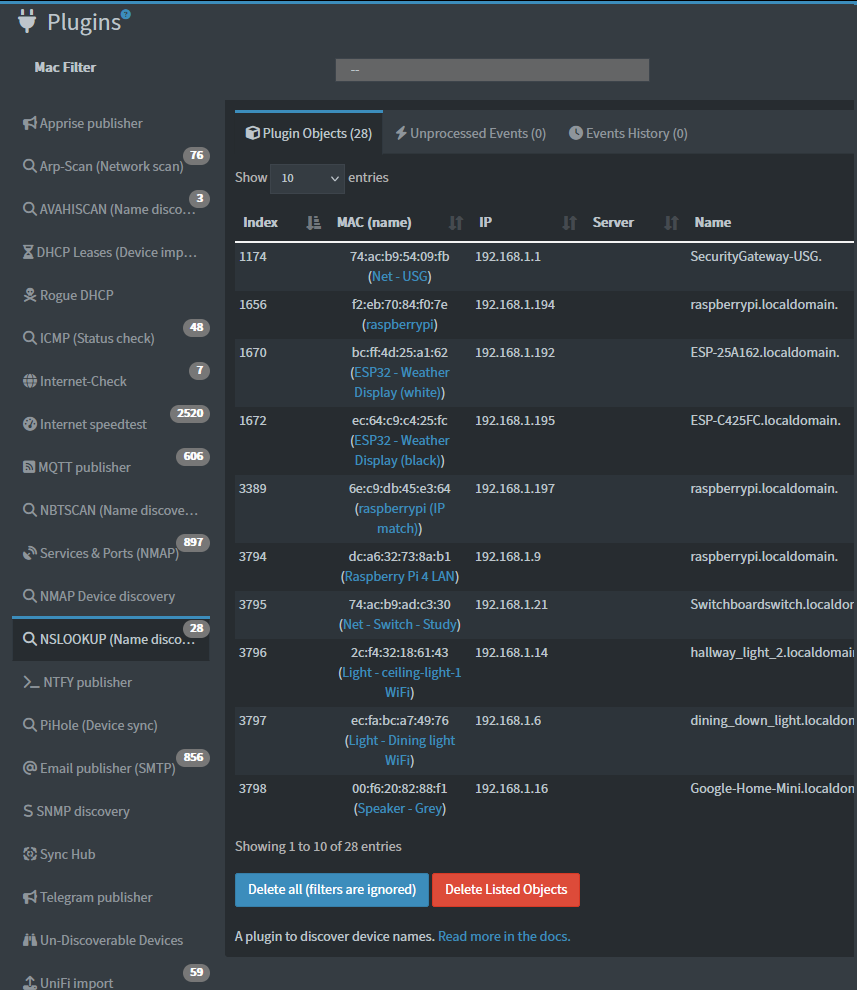Image resolution: width=857 pixels, height=990 pixels.
Task: Click the globe icon for Internet-Check
Action: click(30, 381)
